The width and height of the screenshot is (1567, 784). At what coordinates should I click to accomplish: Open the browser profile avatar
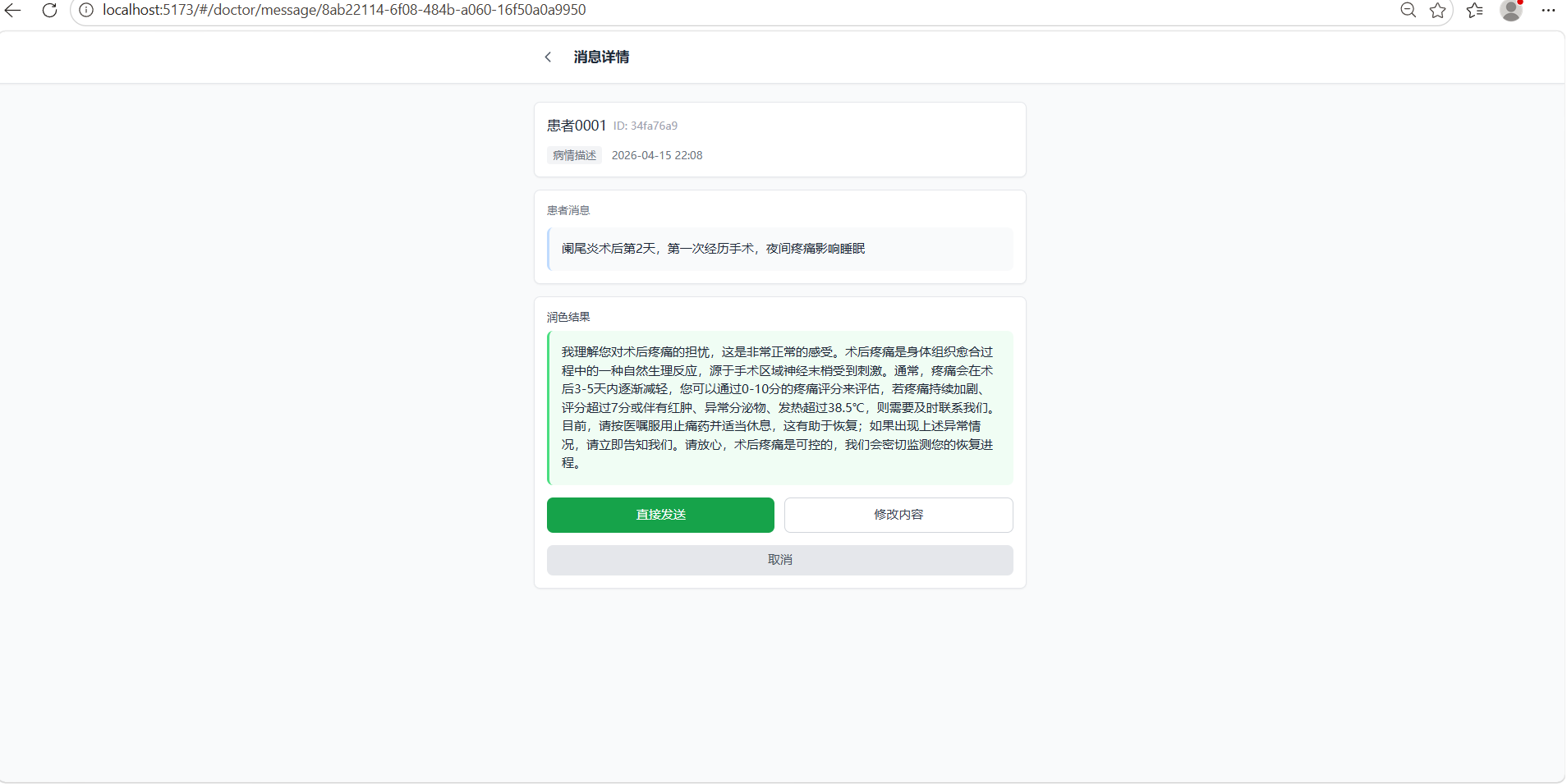(1510, 10)
